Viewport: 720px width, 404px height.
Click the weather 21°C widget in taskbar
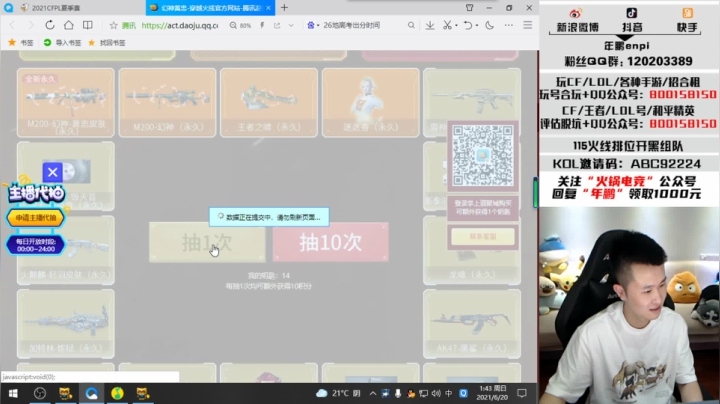338,393
